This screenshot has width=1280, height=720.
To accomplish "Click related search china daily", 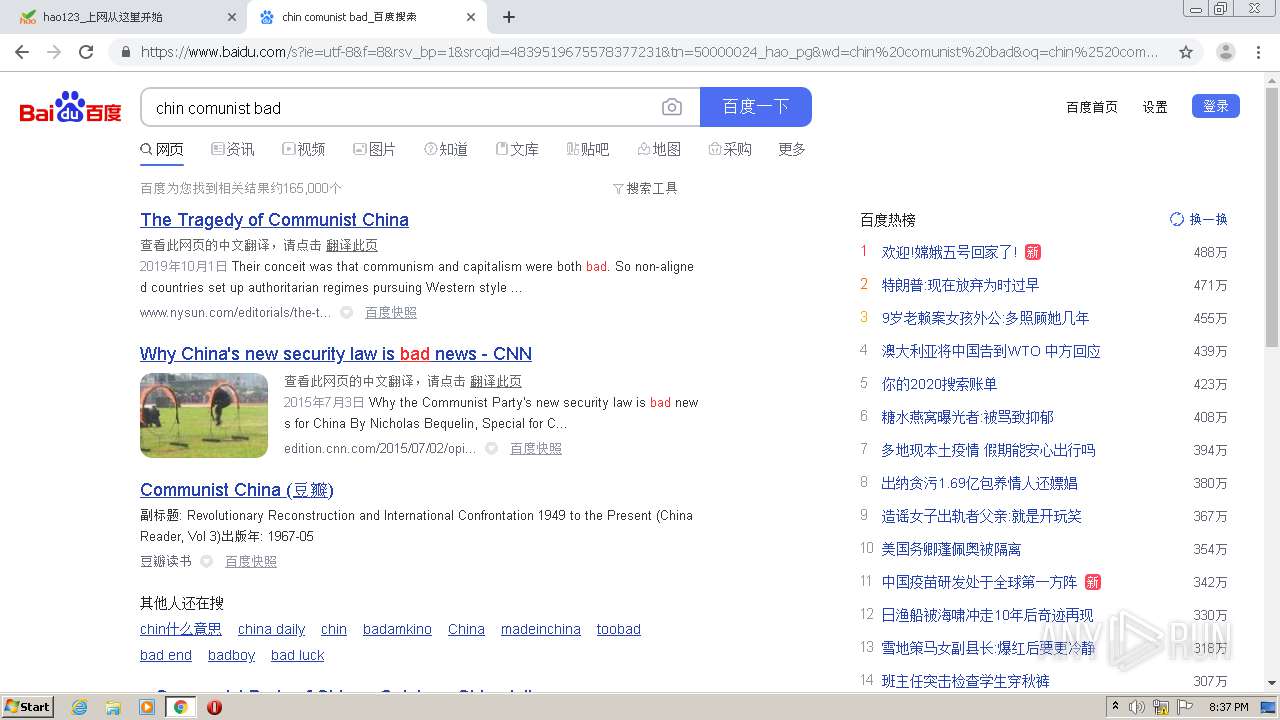I will [x=271, y=629].
